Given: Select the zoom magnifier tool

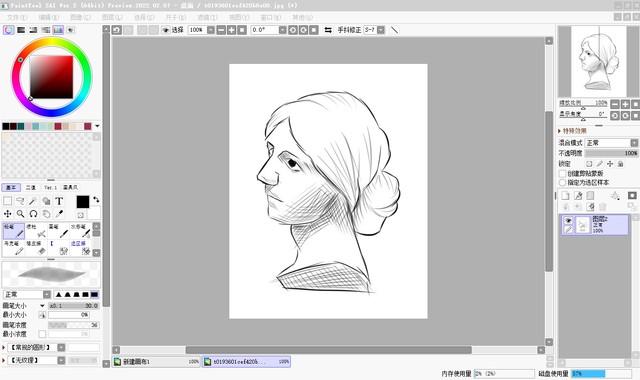Looking at the screenshot, I should [20, 214].
